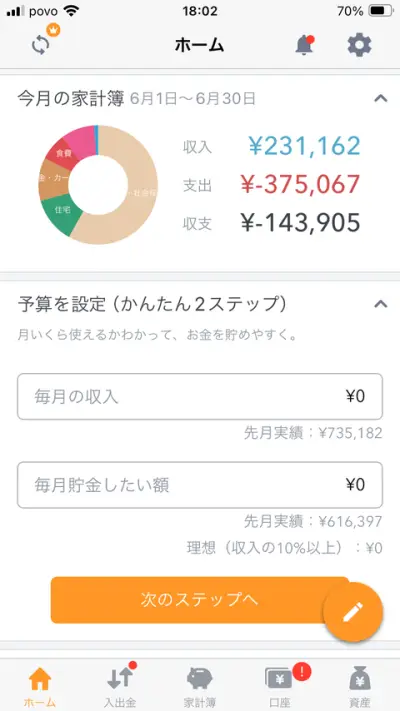Collapse the 予算を設定 section

(x=380, y=304)
